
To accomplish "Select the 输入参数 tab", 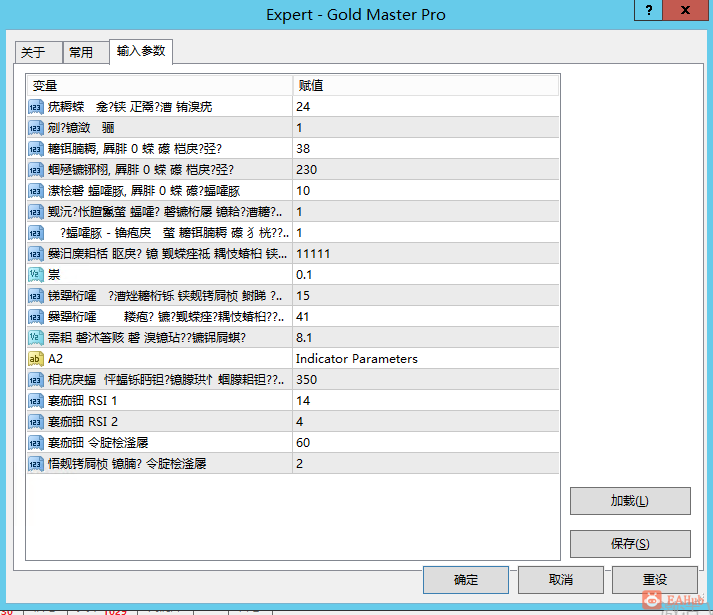I will (141, 51).
